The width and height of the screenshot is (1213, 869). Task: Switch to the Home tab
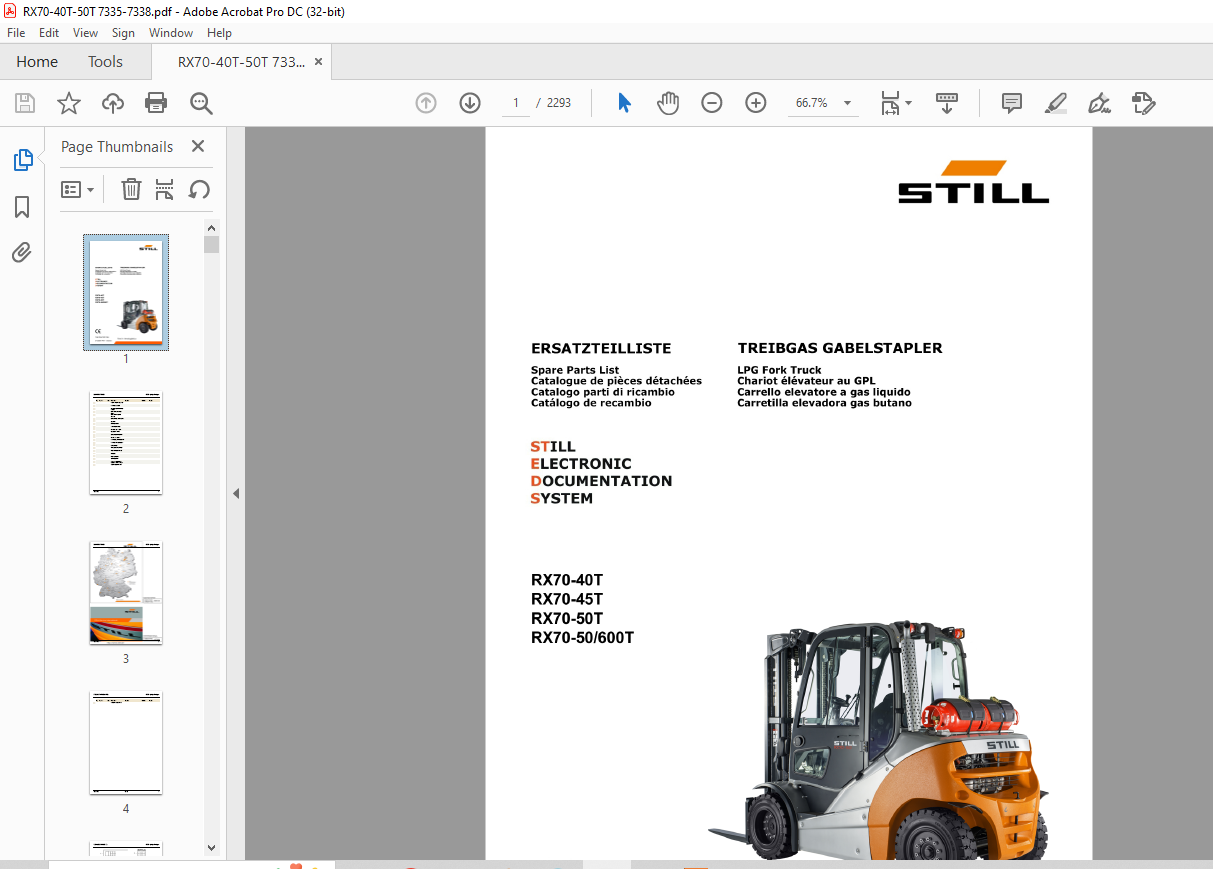pyautogui.click(x=37, y=62)
